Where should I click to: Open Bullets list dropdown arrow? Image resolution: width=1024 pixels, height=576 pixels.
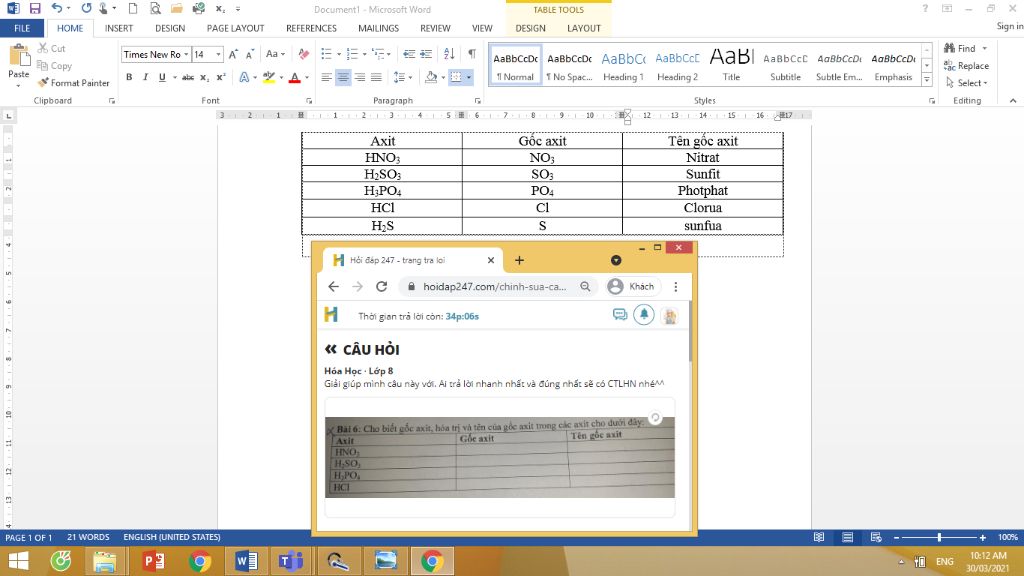pyautogui.click(x=338, y=54)
